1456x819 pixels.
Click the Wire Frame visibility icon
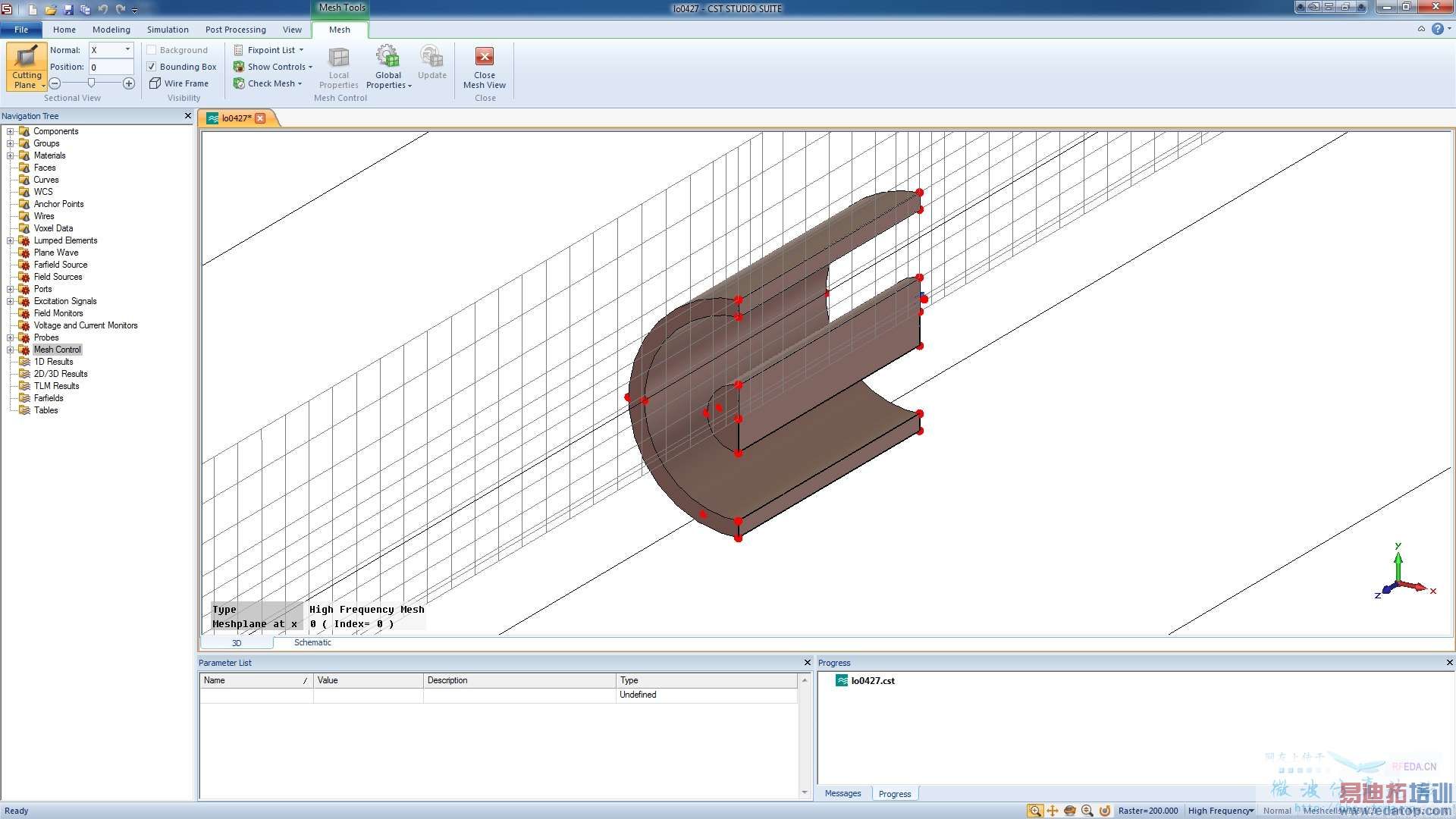point(155,83)
